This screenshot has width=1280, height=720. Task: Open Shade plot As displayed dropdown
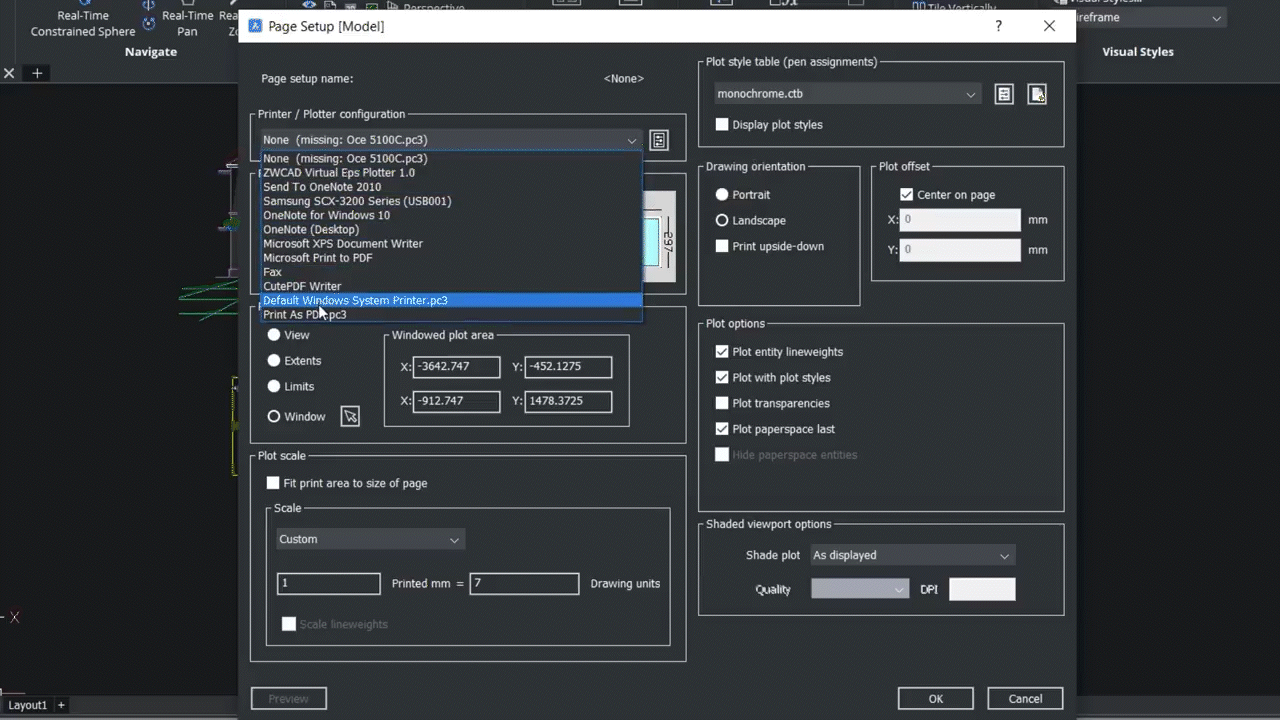click(x=912, y=555)
